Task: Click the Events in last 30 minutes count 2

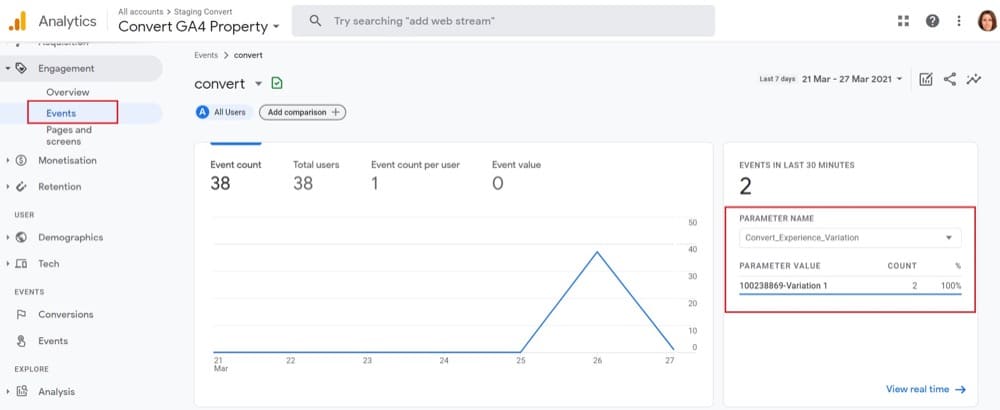Action: [x=745, y=186]
